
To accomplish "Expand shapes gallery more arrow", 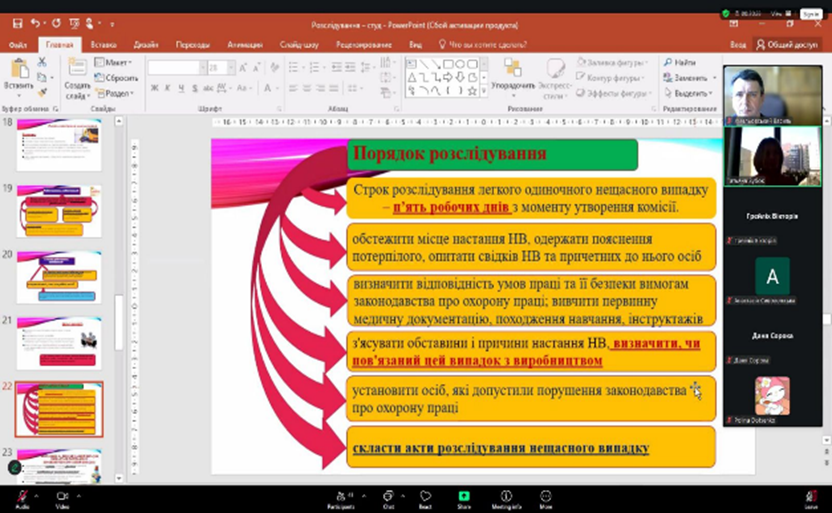I will [483, 91].
